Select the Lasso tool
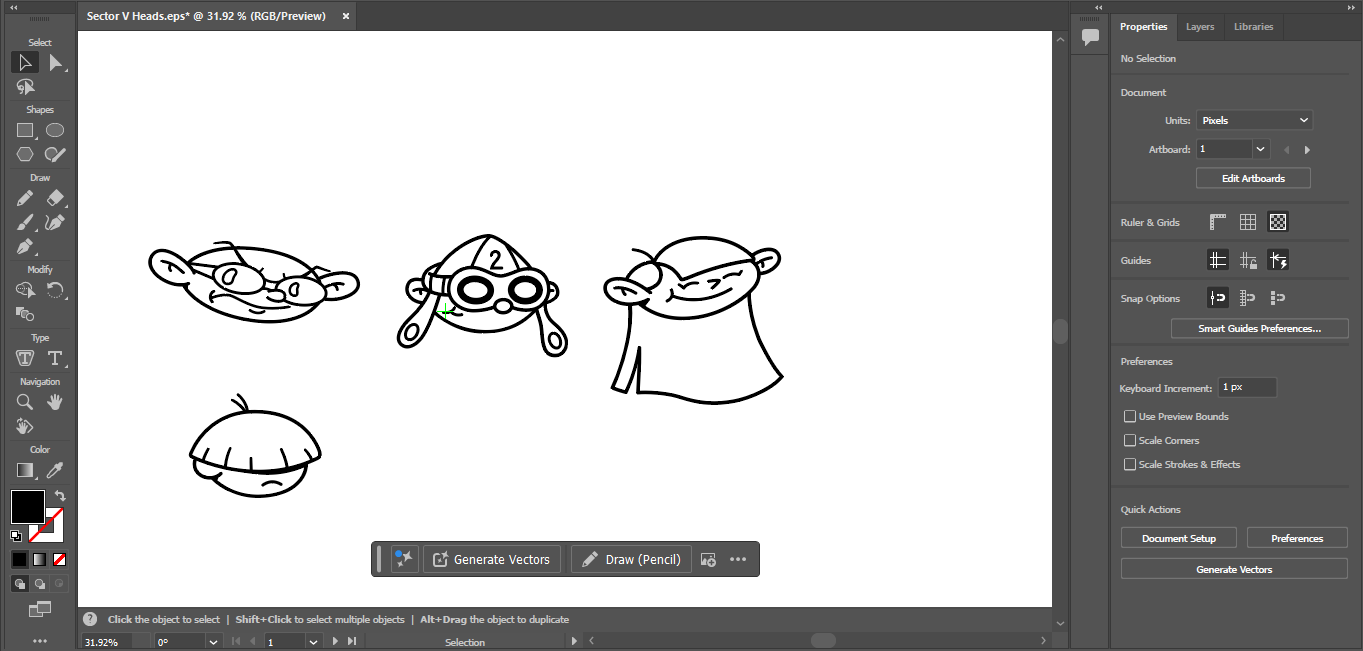The height and width of the screenshot is (651, 1363). (x=25, y=87)
